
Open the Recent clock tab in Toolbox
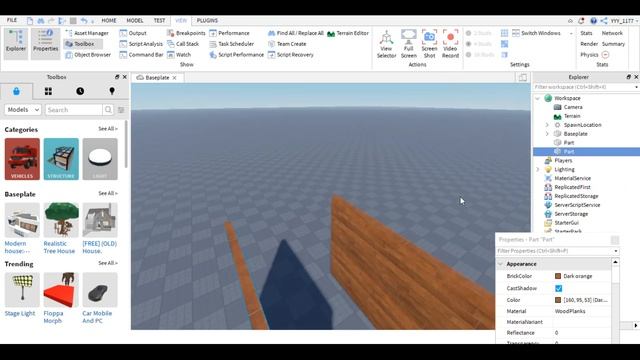point(80,91)
